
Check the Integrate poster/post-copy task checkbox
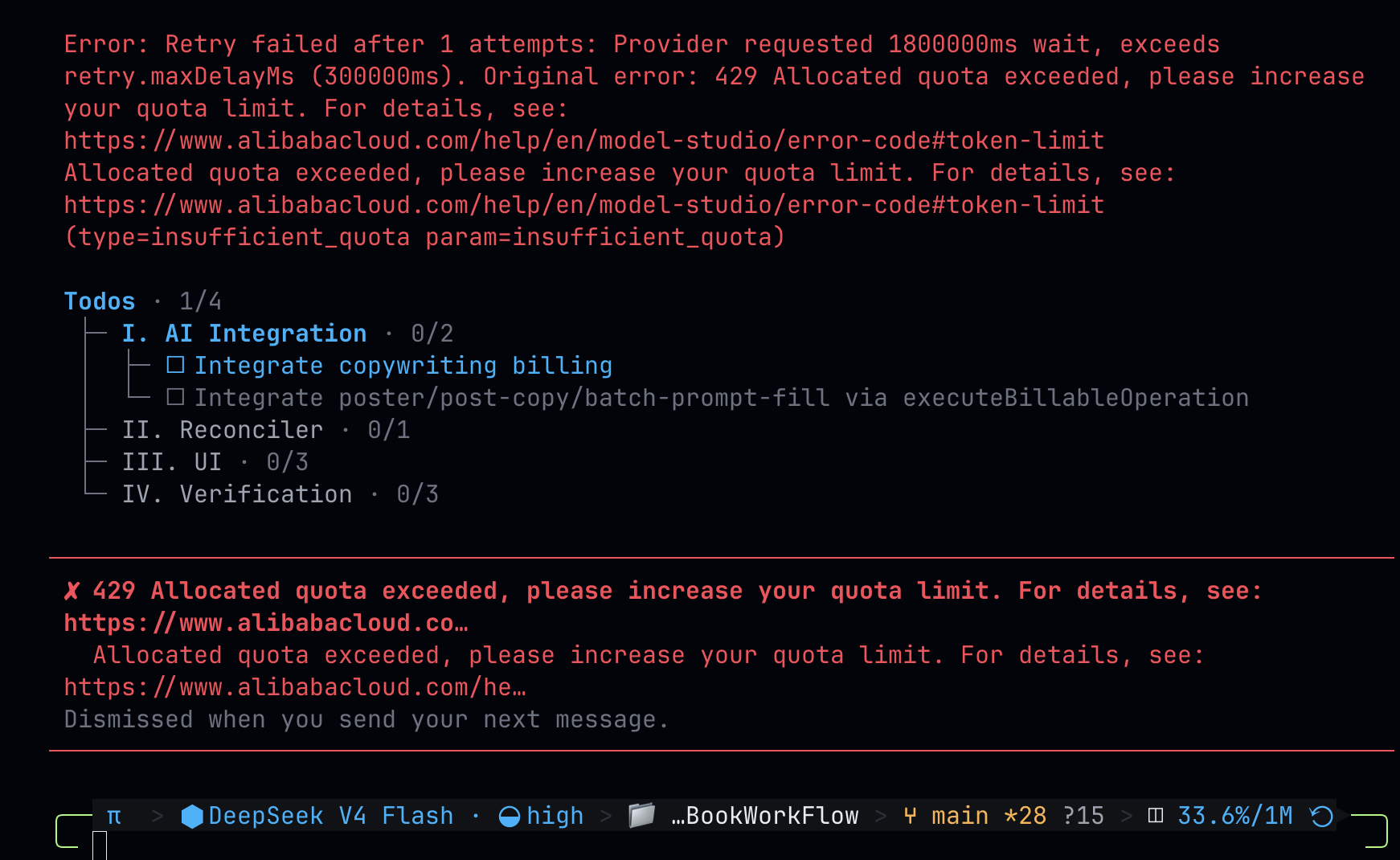tap(175, 397)
